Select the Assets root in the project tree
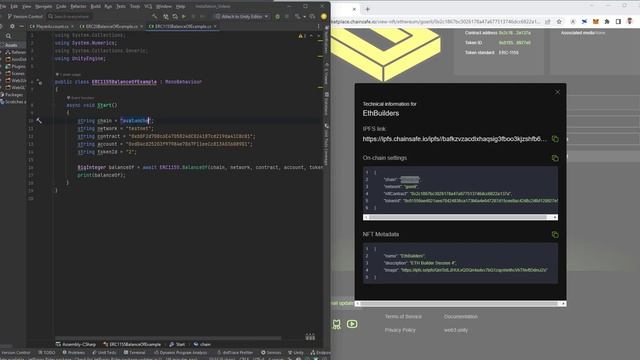The height and width of the screenshot is (360, 640). click(x=11, y=45)
